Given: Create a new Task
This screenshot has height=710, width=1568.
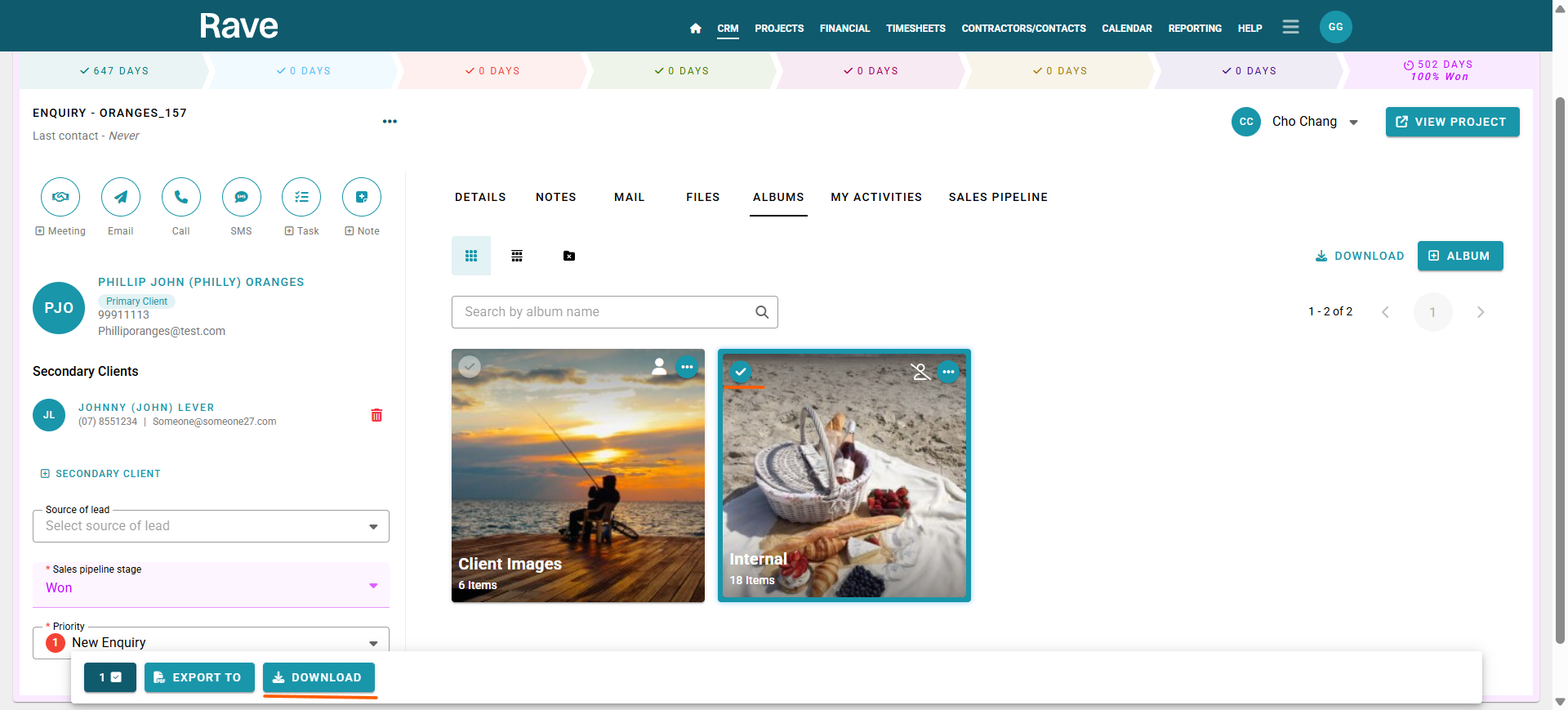Looking at the screenshot, I should pos(301,197).
